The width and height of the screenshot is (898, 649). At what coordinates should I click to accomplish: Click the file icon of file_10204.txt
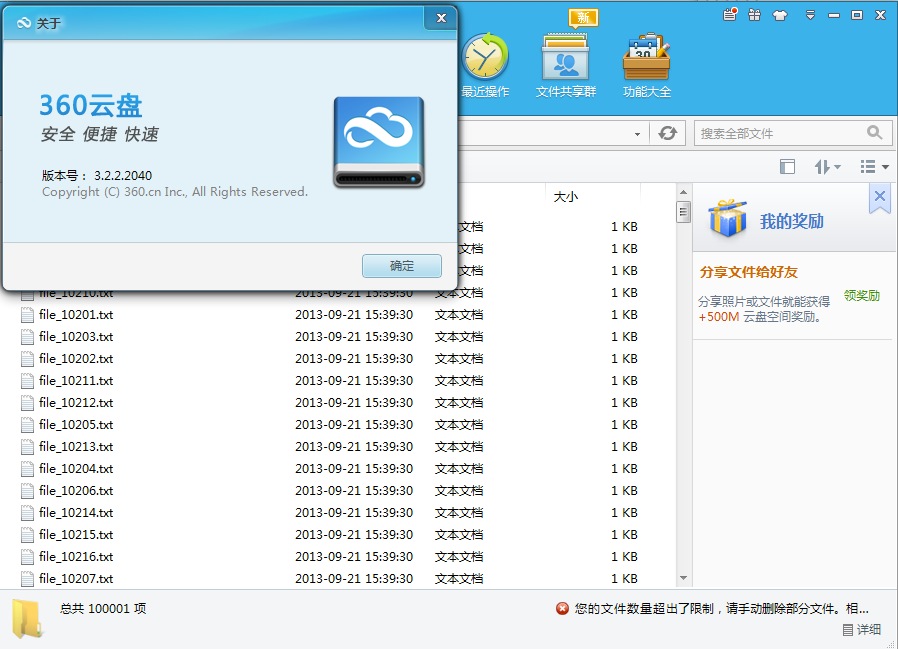[27, 469]
